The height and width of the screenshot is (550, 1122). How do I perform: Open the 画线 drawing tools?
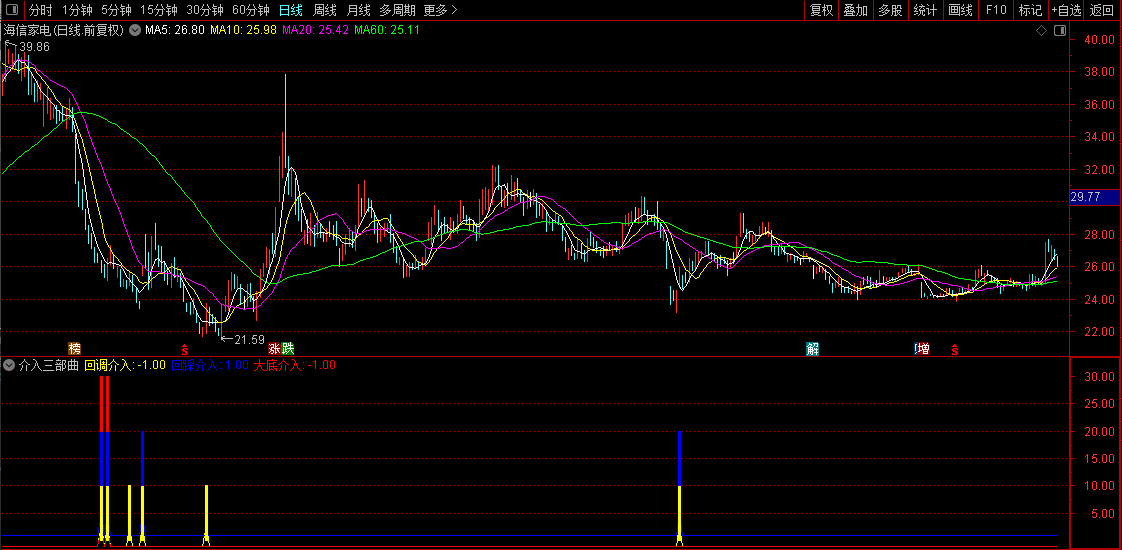tap(960, 10)
